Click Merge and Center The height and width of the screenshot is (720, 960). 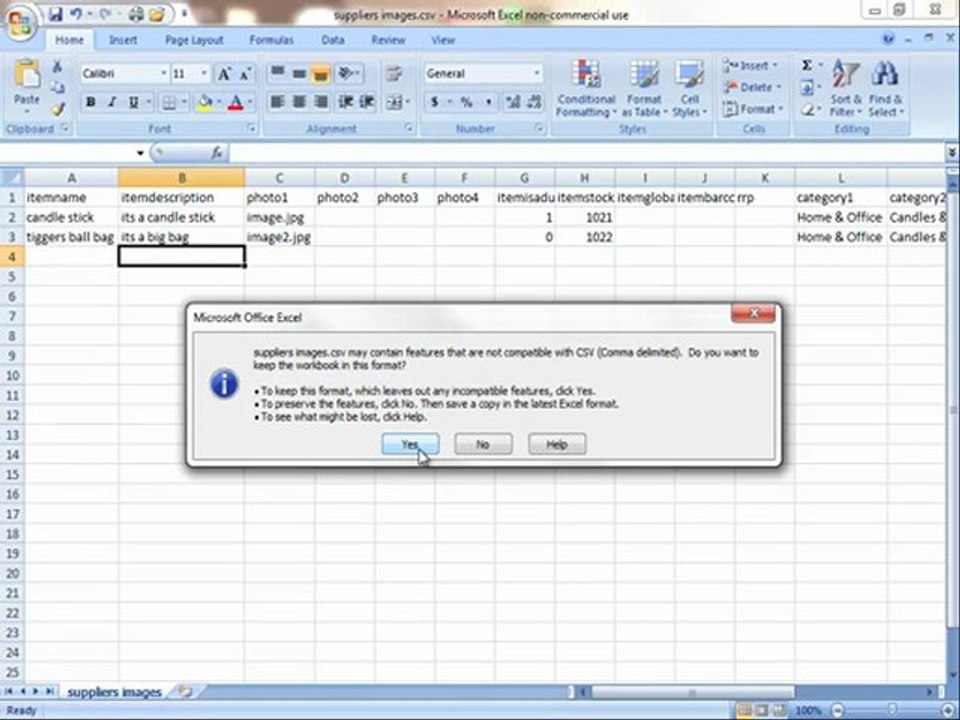click(394, 102)
